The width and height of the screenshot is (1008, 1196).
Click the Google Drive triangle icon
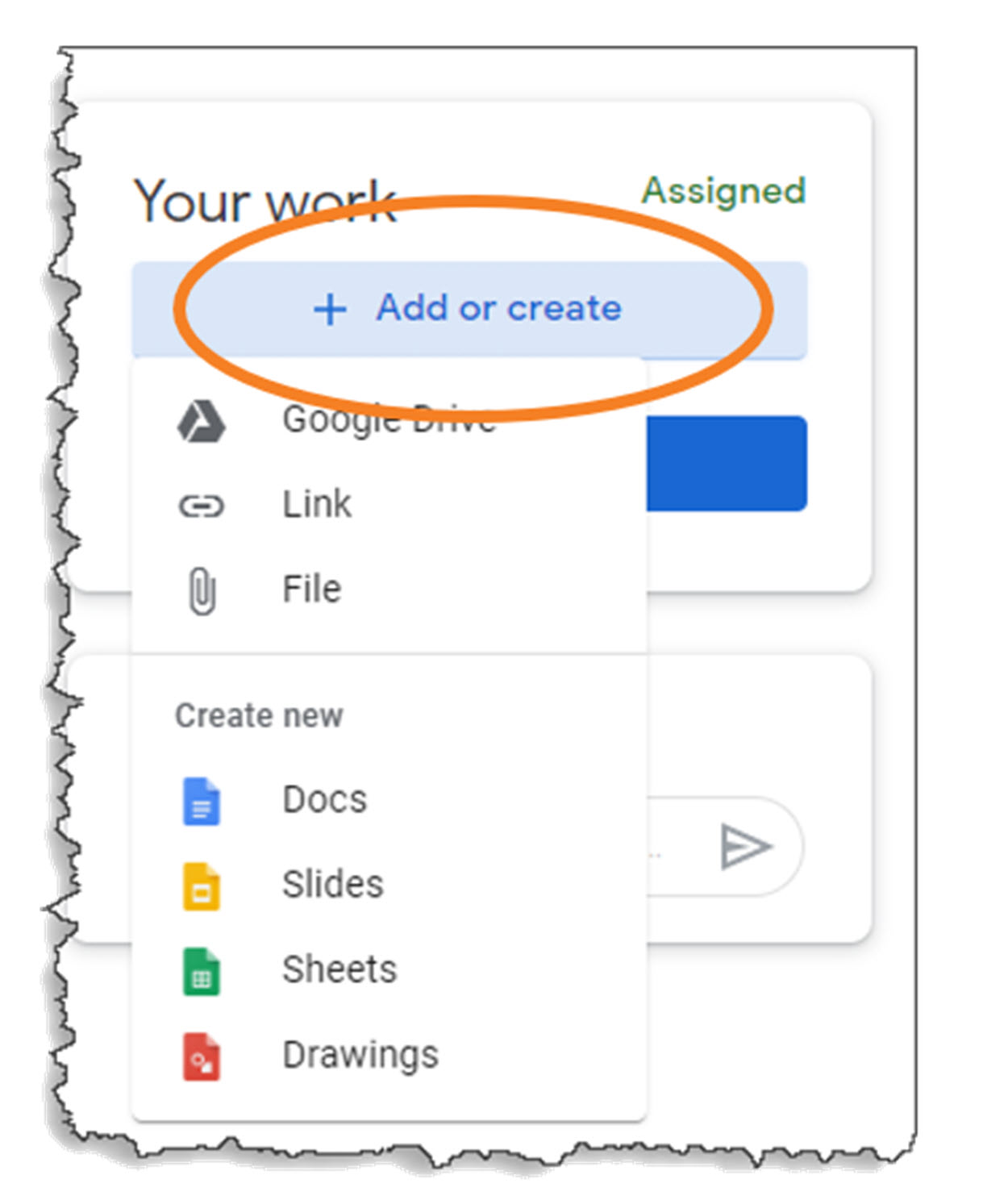coord(201,421)
